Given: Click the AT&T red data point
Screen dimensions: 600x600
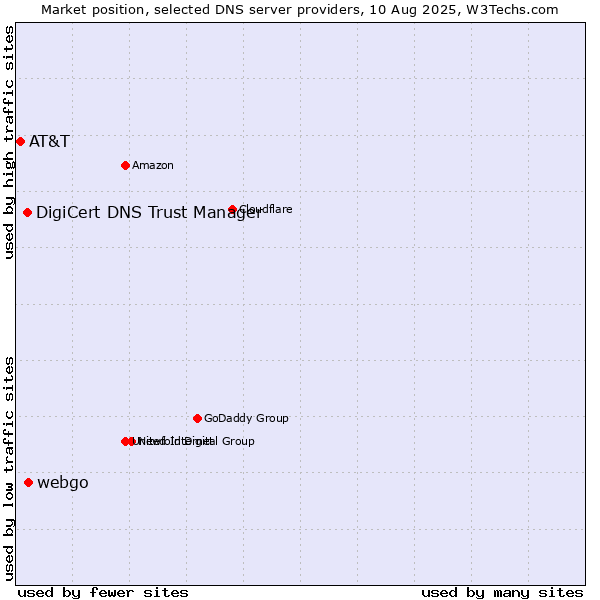Looking at the screenshot, I should [x=21, y=142].
